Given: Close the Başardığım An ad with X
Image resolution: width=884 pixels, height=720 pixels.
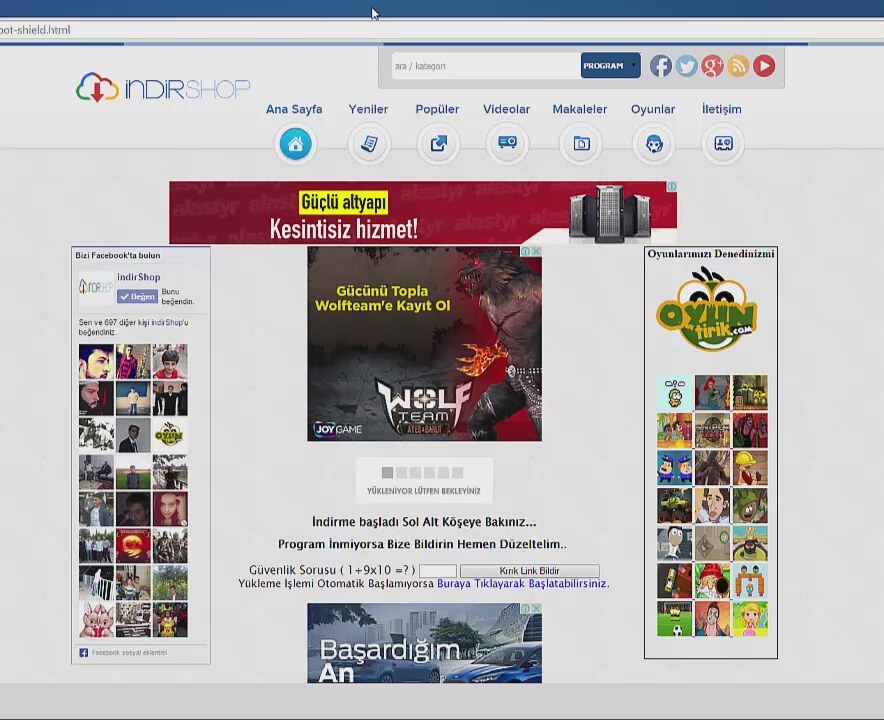Looking at the screenshot, I should point(537,608).
